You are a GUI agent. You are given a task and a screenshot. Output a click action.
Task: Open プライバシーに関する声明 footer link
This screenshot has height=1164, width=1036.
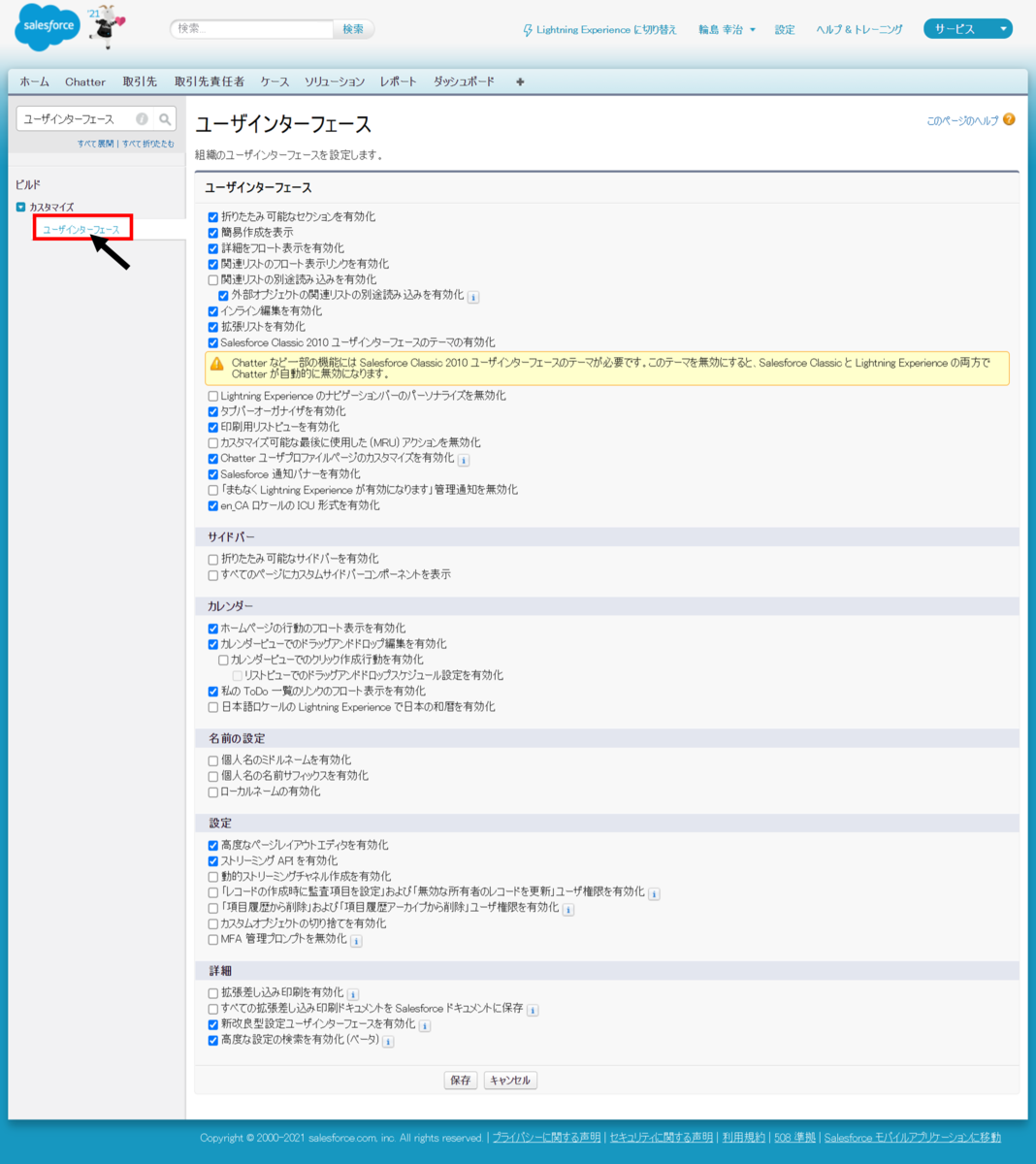(546, 1138)
